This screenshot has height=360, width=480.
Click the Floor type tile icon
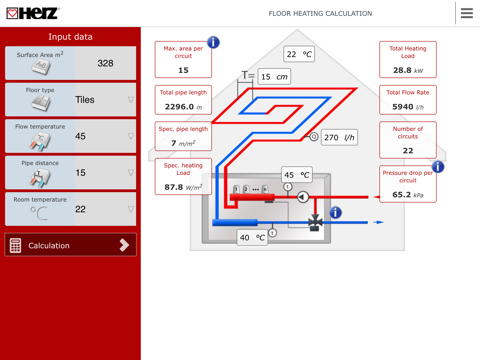(x=41, y=103)
